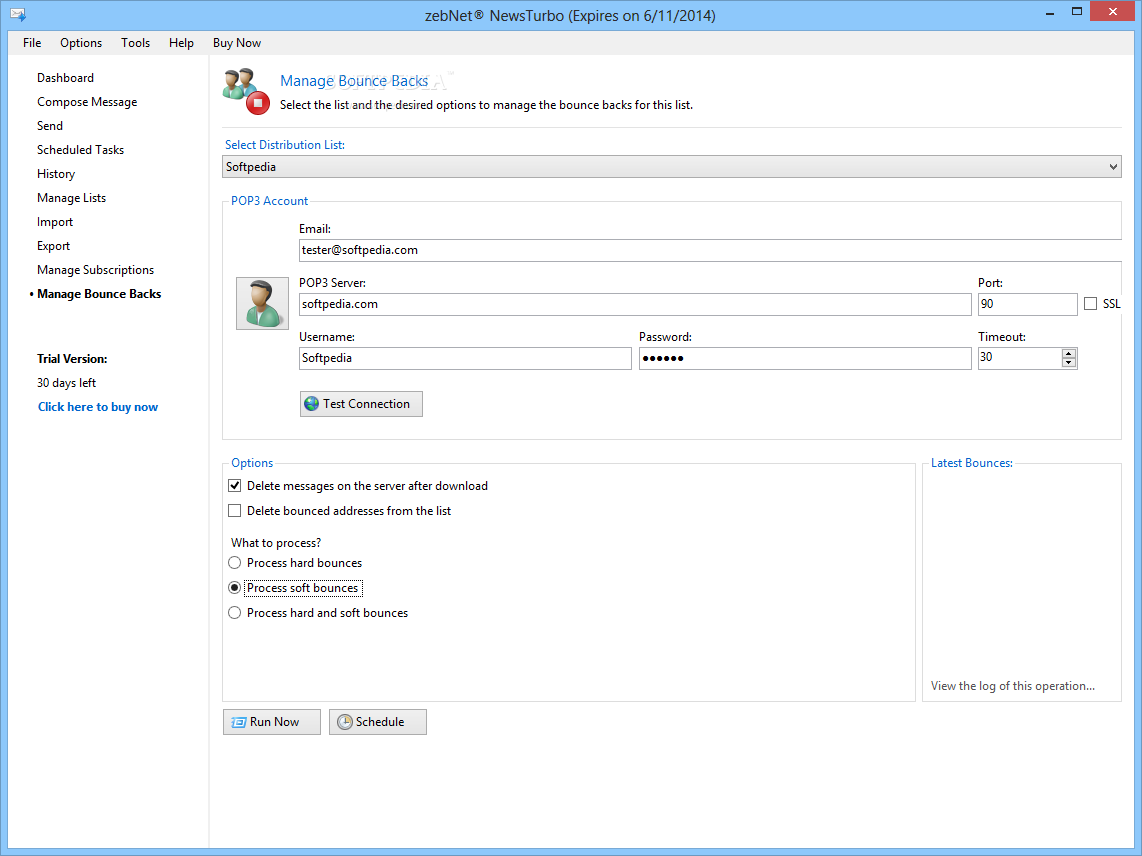Click the NewsTurbo app icon in title bar
This screenshot has width=1142, height=856.
(18, 15)
